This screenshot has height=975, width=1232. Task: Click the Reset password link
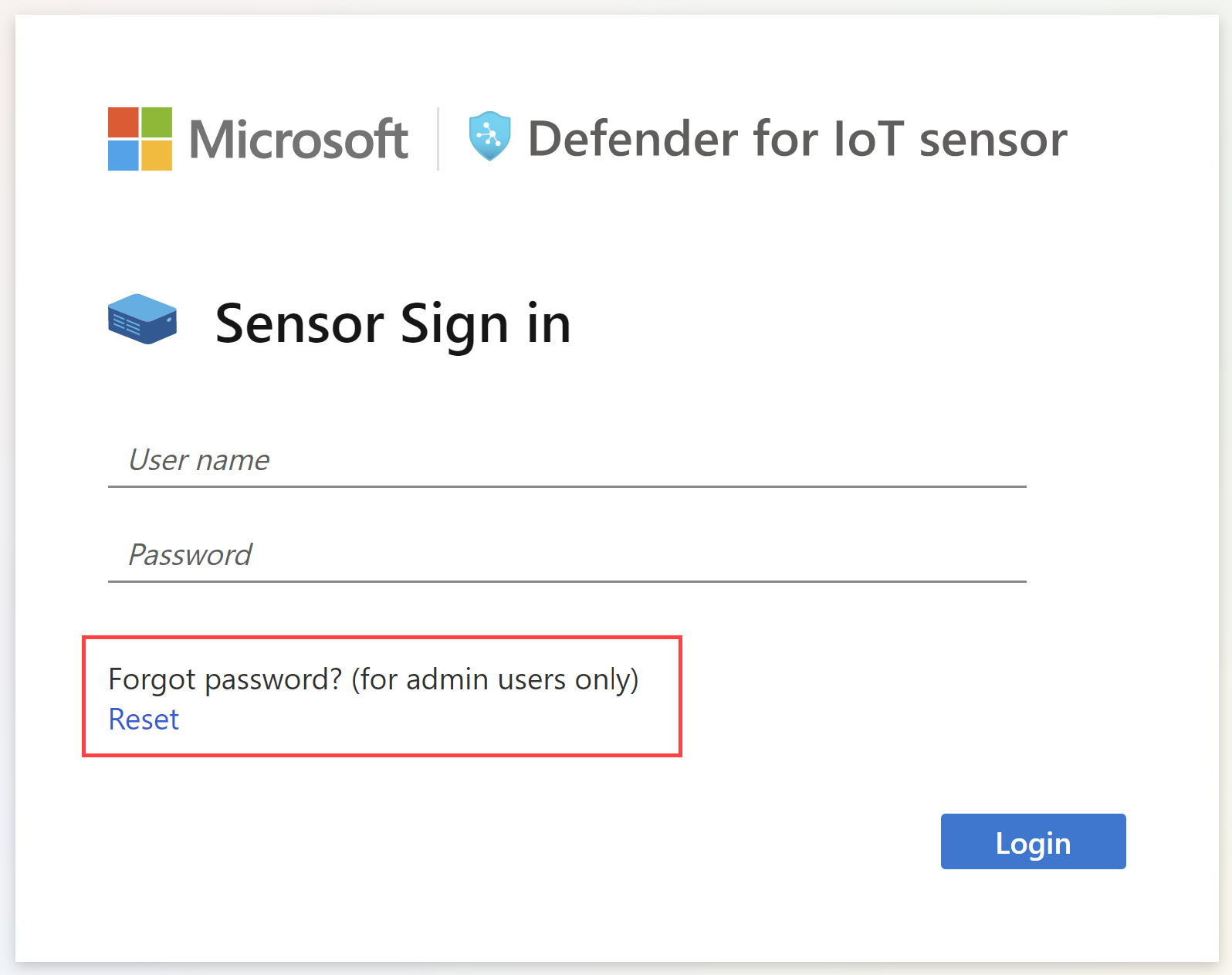[x=144, y=719]
